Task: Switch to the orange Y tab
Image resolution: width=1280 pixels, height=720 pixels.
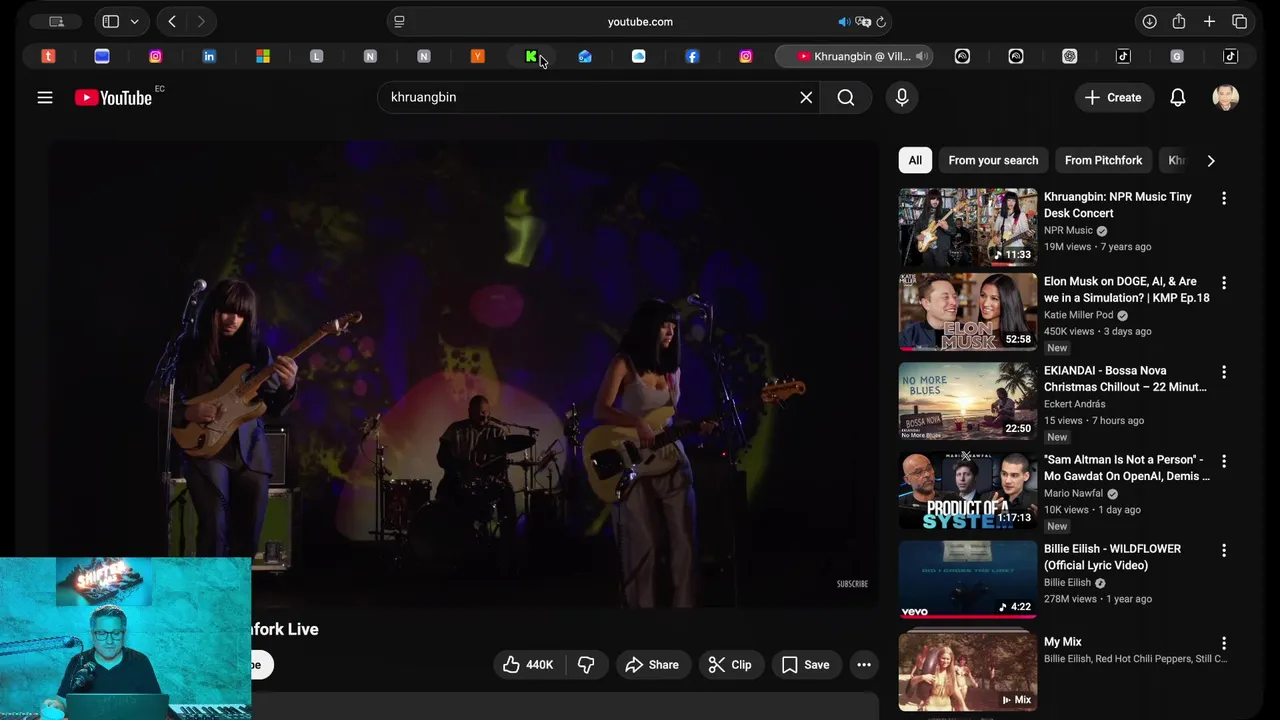Action: point(477,56)
